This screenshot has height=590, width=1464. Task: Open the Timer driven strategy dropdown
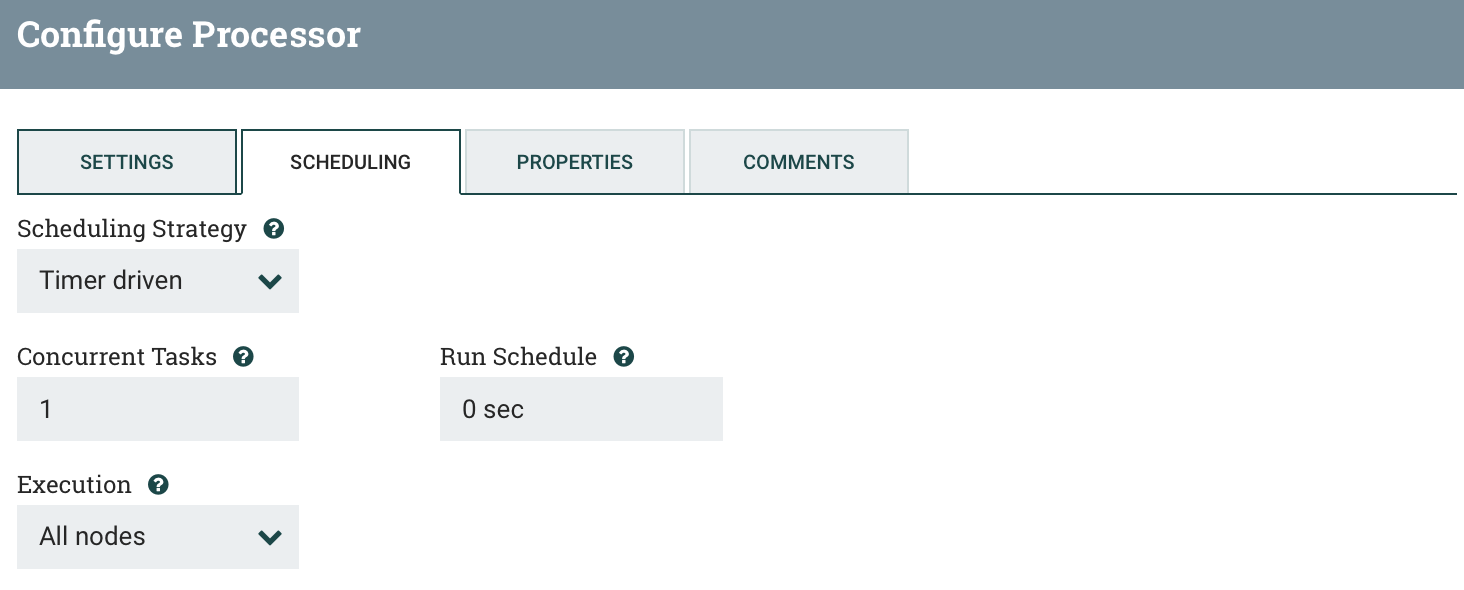coord(158,281)
